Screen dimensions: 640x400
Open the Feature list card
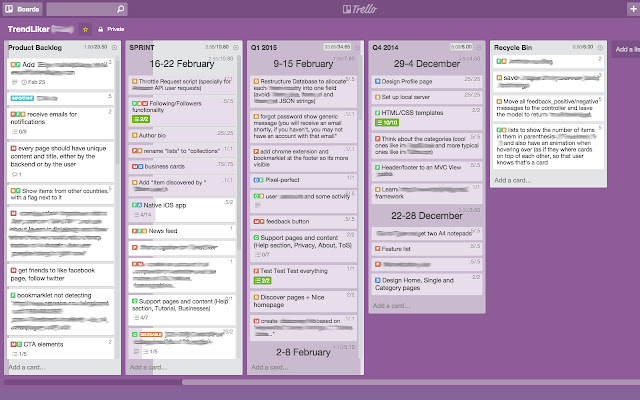[427, 249]
